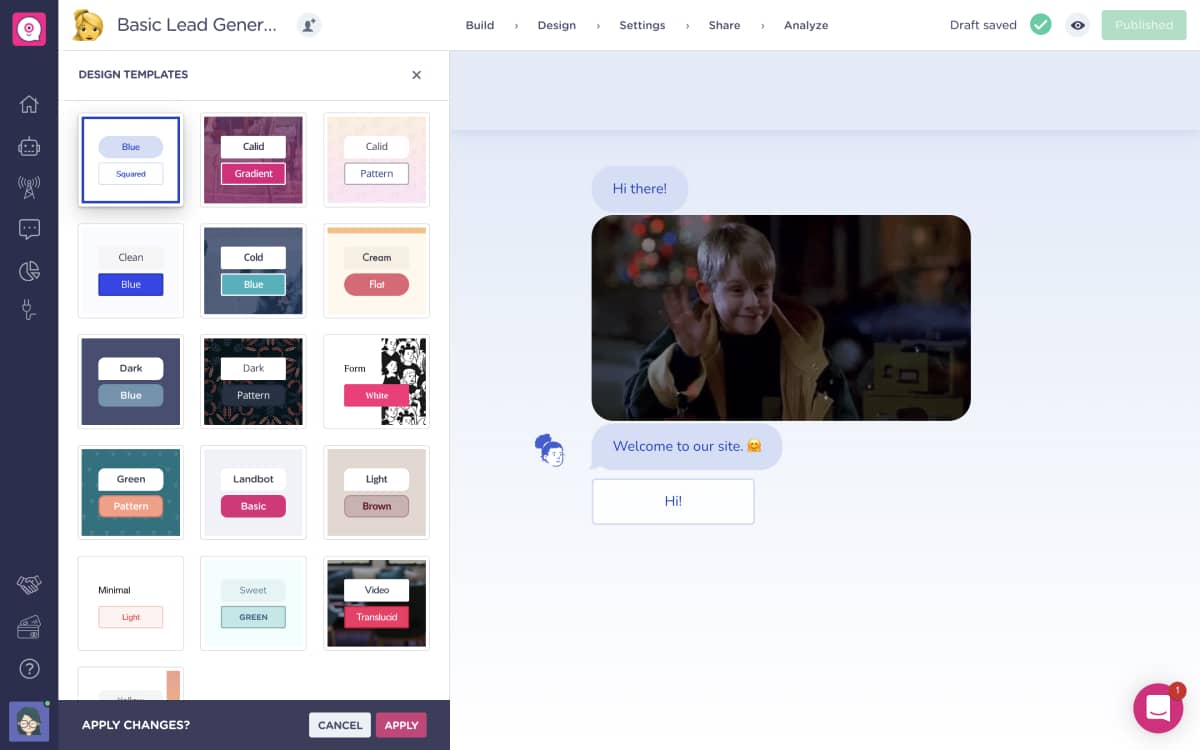This screenshot has height=750, width=1200.
Task: Select the Green Pattern template
Action: [x=131, y=493]
